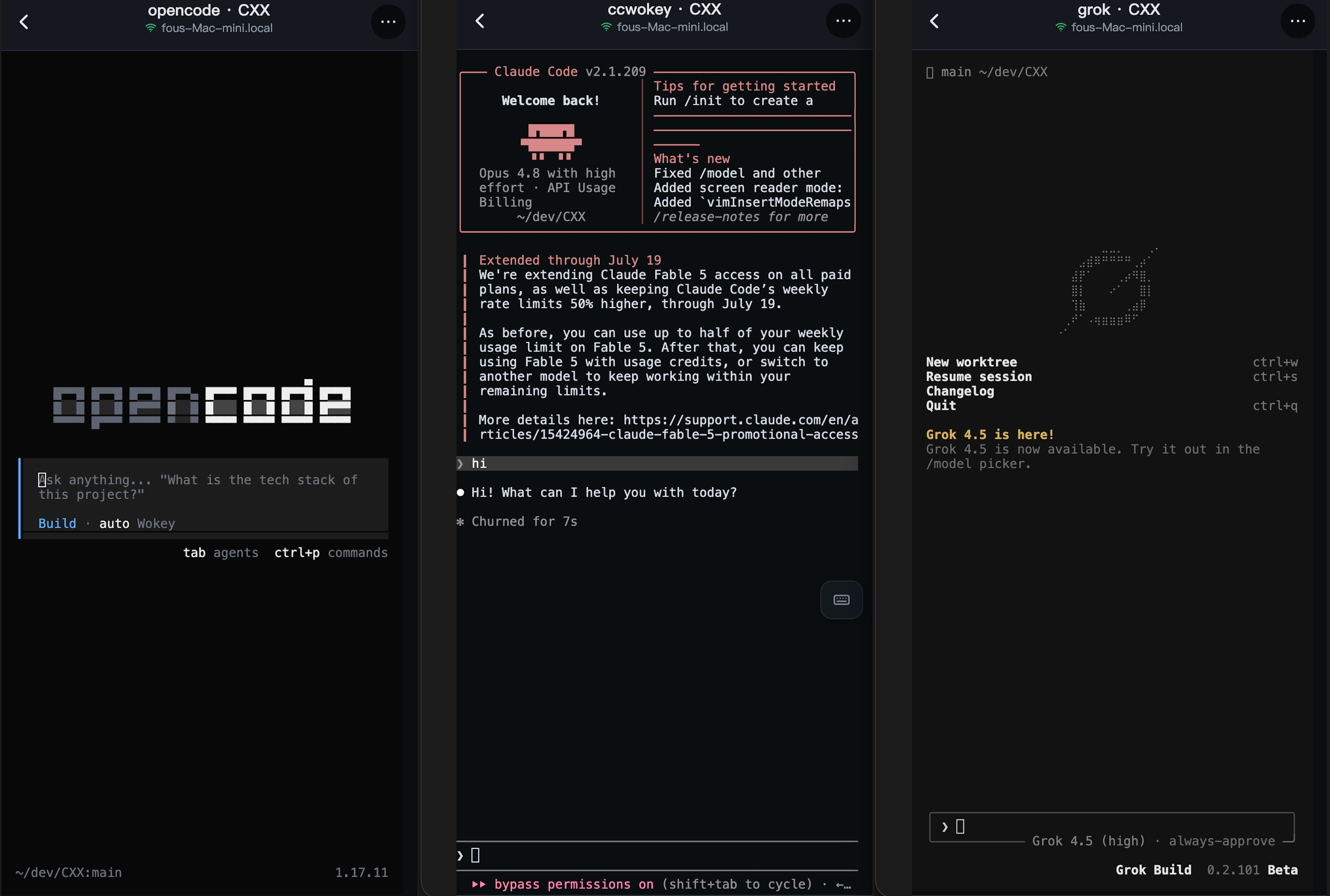Click the "main ~/dev/CXX" path in grok
Viewport: 1330px width, 896px height.
point(994,72)
